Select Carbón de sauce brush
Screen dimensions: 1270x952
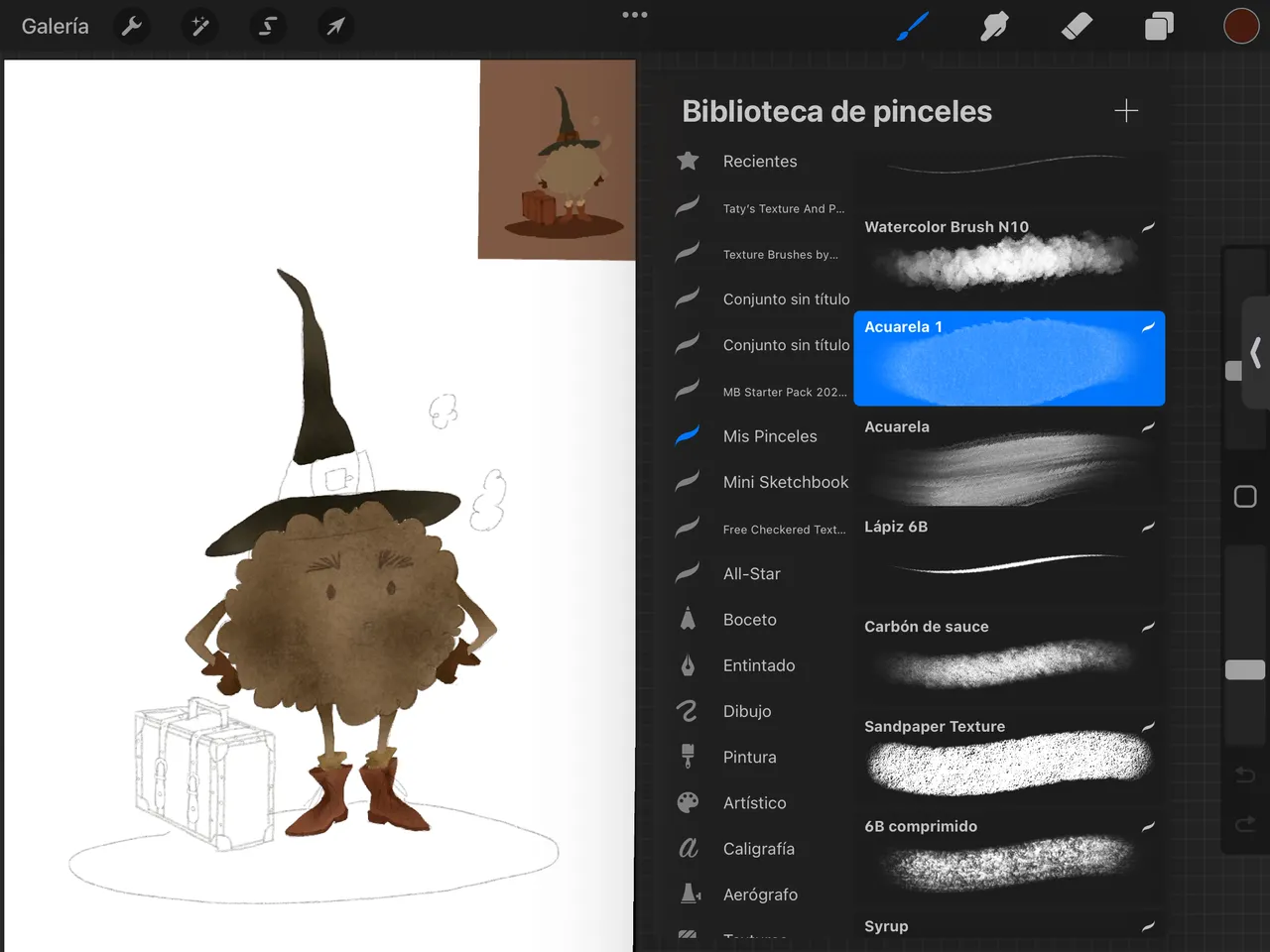(1009, 658)
